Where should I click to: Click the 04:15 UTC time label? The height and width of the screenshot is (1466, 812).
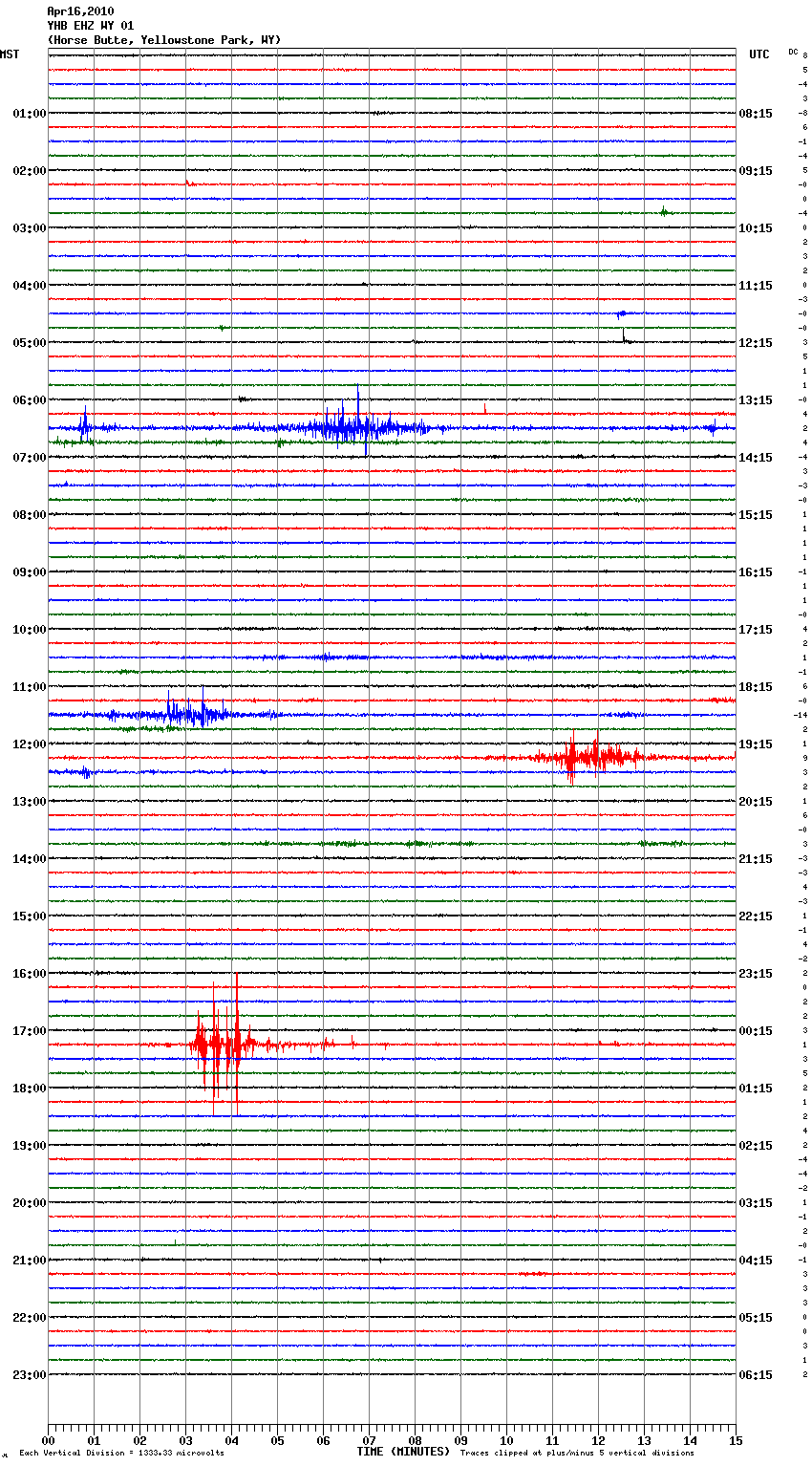tap(756, 1261)
